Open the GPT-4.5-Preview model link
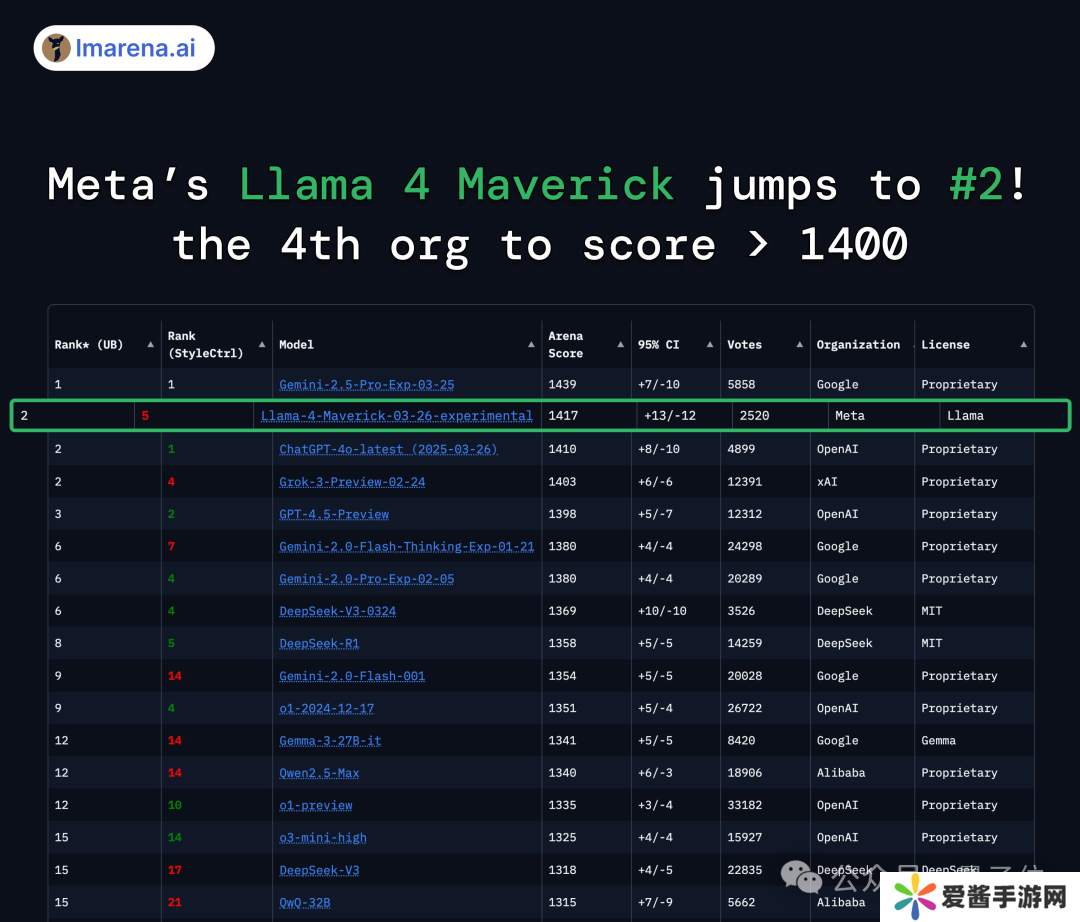The height and width of the screenshot is (922, 1080). tap(334, 514)
